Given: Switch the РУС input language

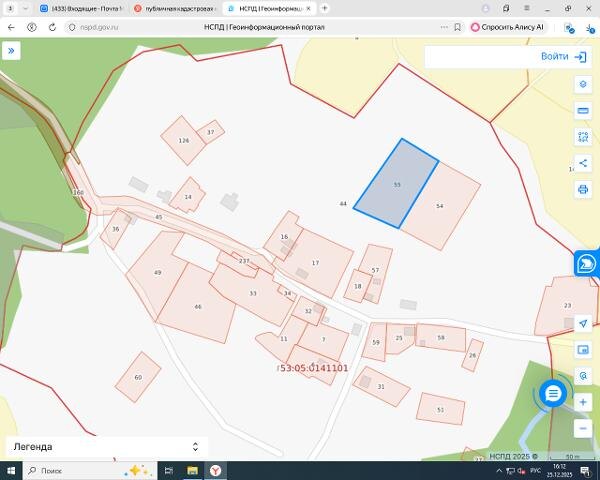Looking at the screenshot, I should click(535, 470).
